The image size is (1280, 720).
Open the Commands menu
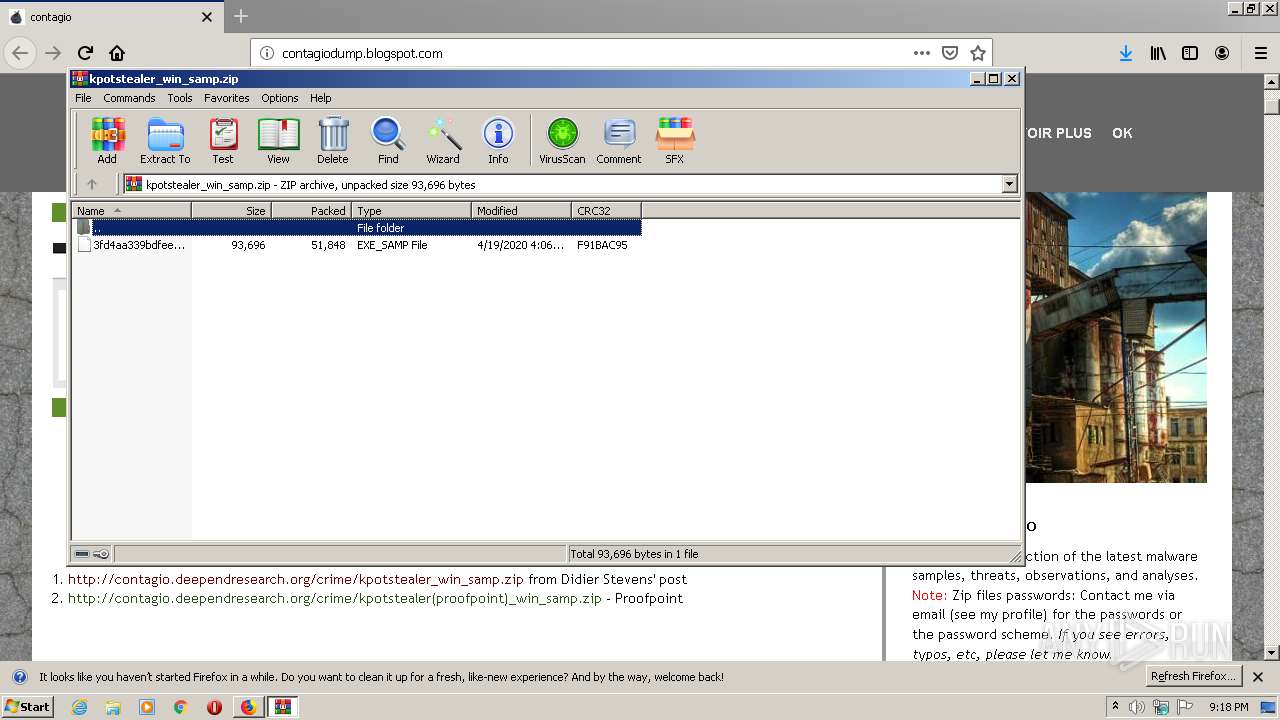(129, 98)
